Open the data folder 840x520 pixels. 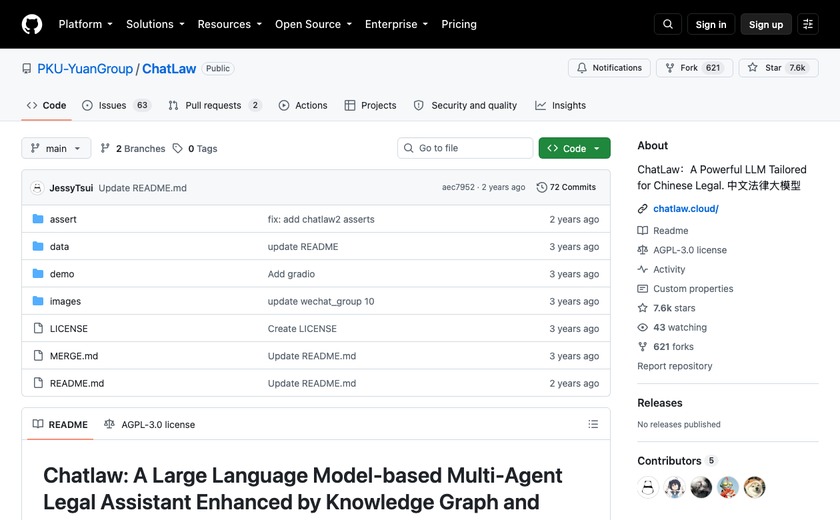[x=59, y=246]
